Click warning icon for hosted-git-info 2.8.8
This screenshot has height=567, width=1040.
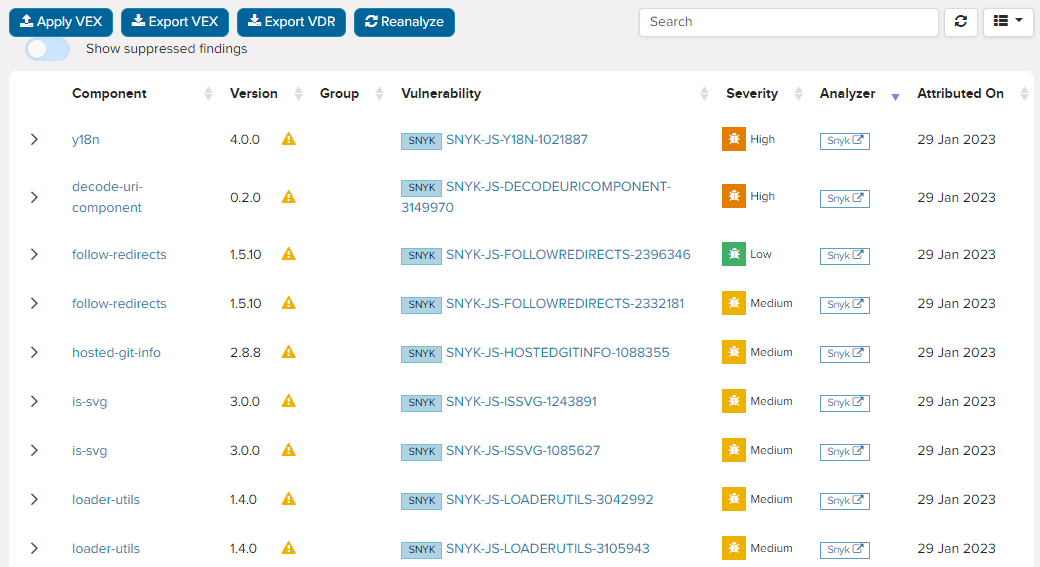pyautogui.click(x=289, y=352)
